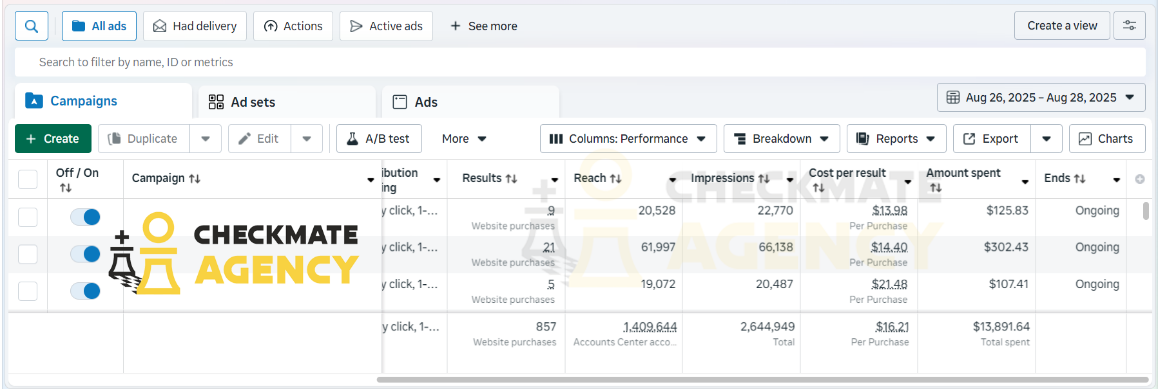The image size is (1158, 389).
Task: Sort the Amount spent column
Action: coord(936,188)
